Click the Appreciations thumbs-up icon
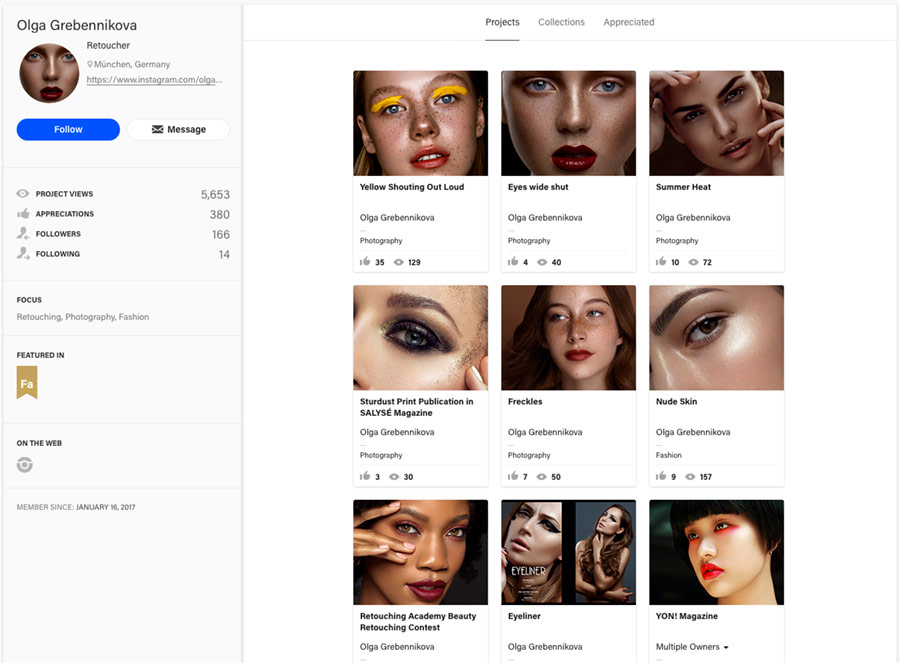The width and height of the screenshot is (900, 663). [x=23, y=214]
